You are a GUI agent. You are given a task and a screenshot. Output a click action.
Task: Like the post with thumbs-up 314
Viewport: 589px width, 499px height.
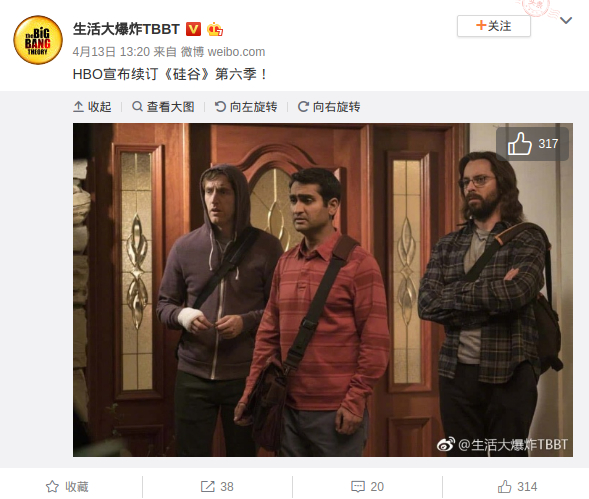(517, 487)
